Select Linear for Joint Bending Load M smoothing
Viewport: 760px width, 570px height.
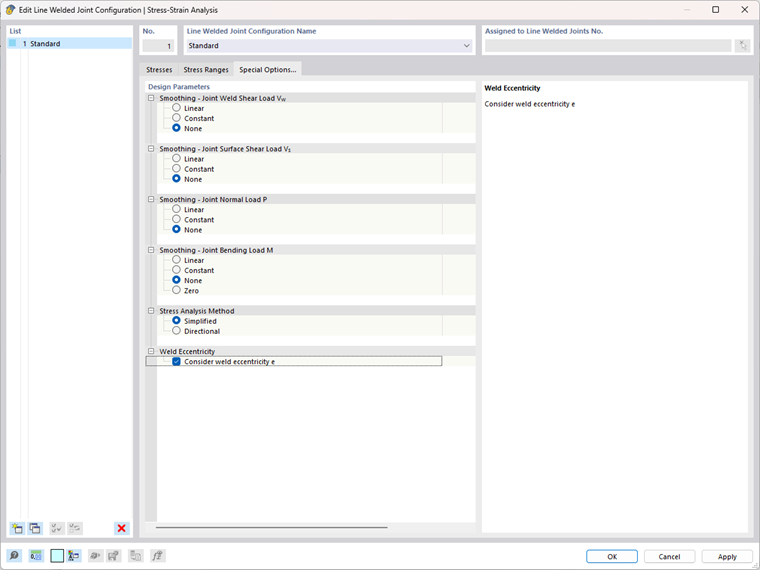[x=176, y=260]
